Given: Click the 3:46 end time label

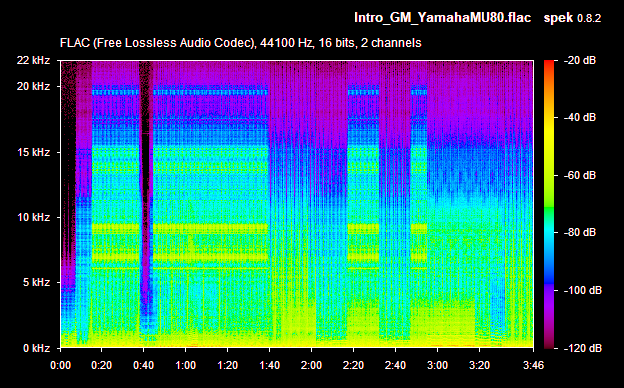Looking at the screenshot, I should click(x=533, y=365).
